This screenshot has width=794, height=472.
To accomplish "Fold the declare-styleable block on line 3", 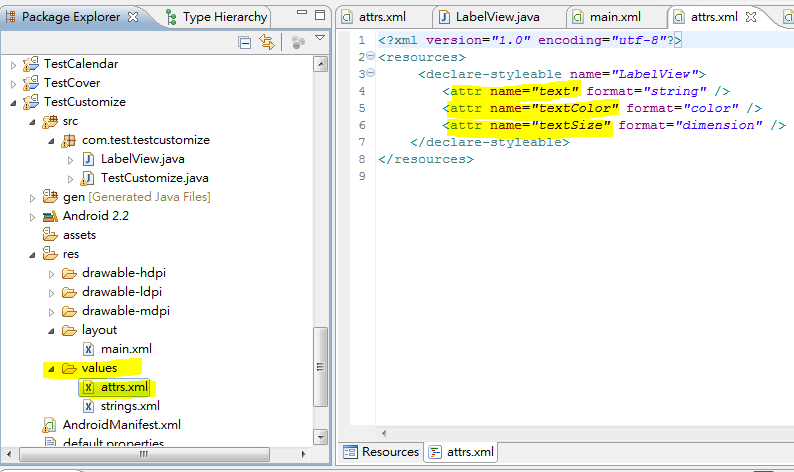I will (371, 73).
